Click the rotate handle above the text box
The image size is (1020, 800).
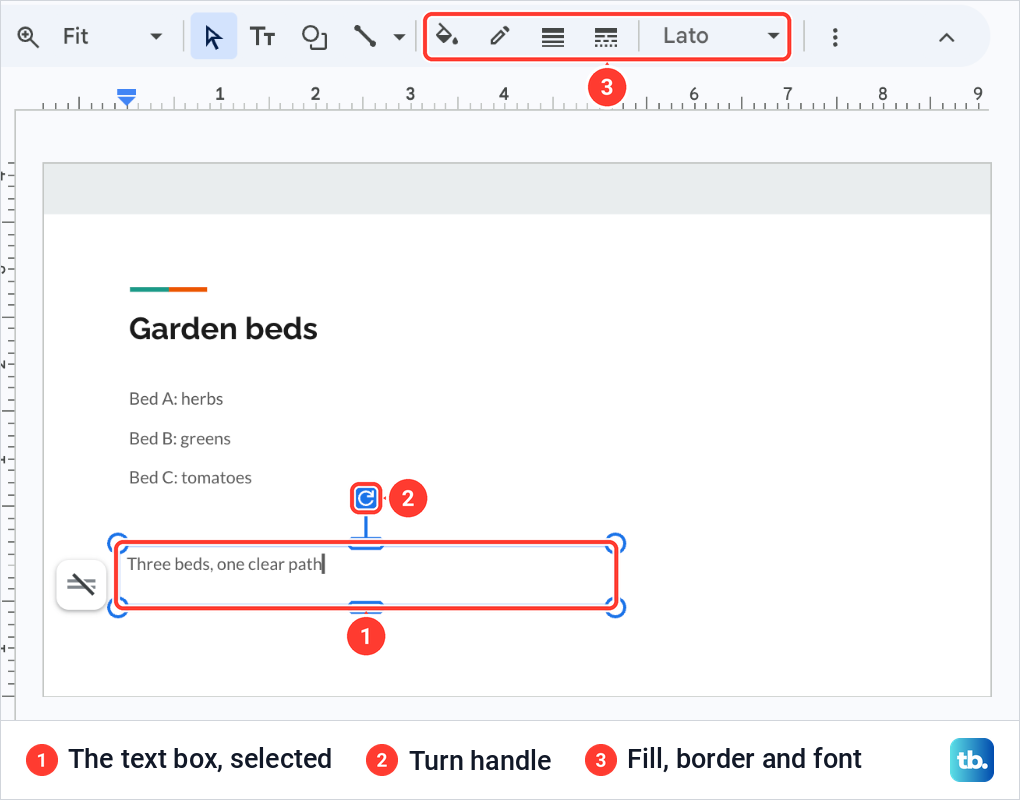[x=366, y=499]
